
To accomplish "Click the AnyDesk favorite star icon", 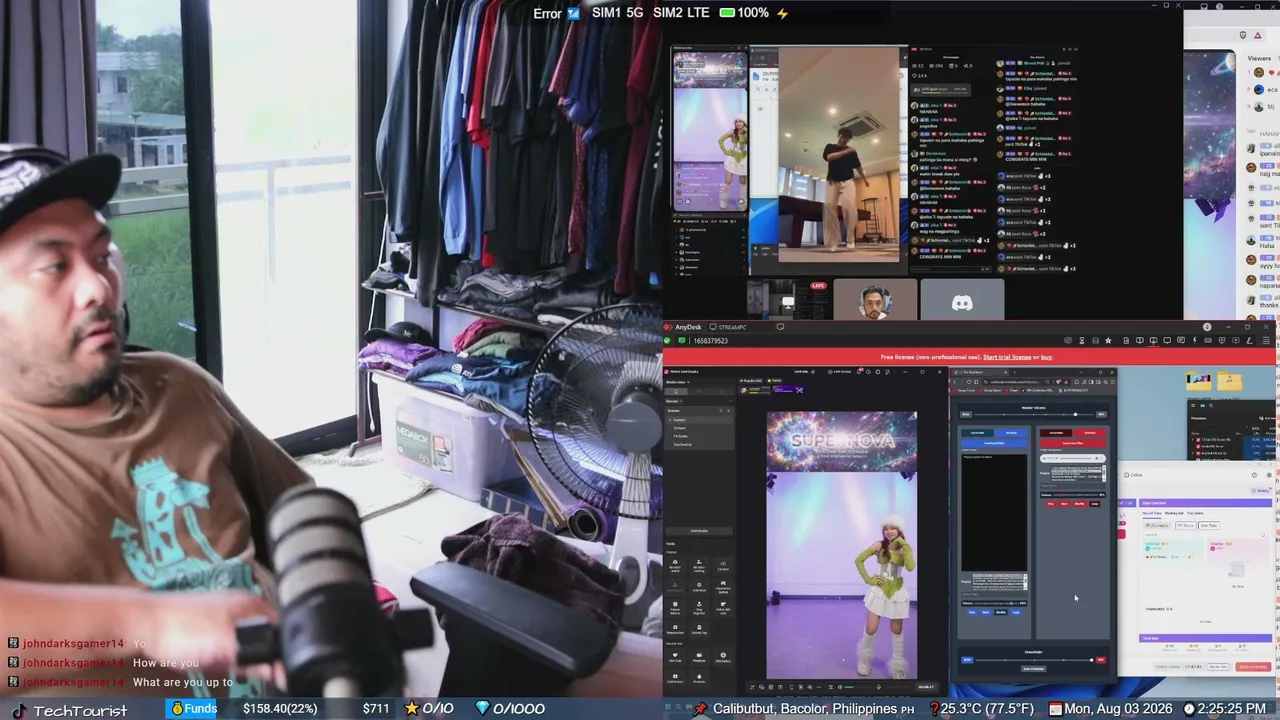I will (1108, 341).
